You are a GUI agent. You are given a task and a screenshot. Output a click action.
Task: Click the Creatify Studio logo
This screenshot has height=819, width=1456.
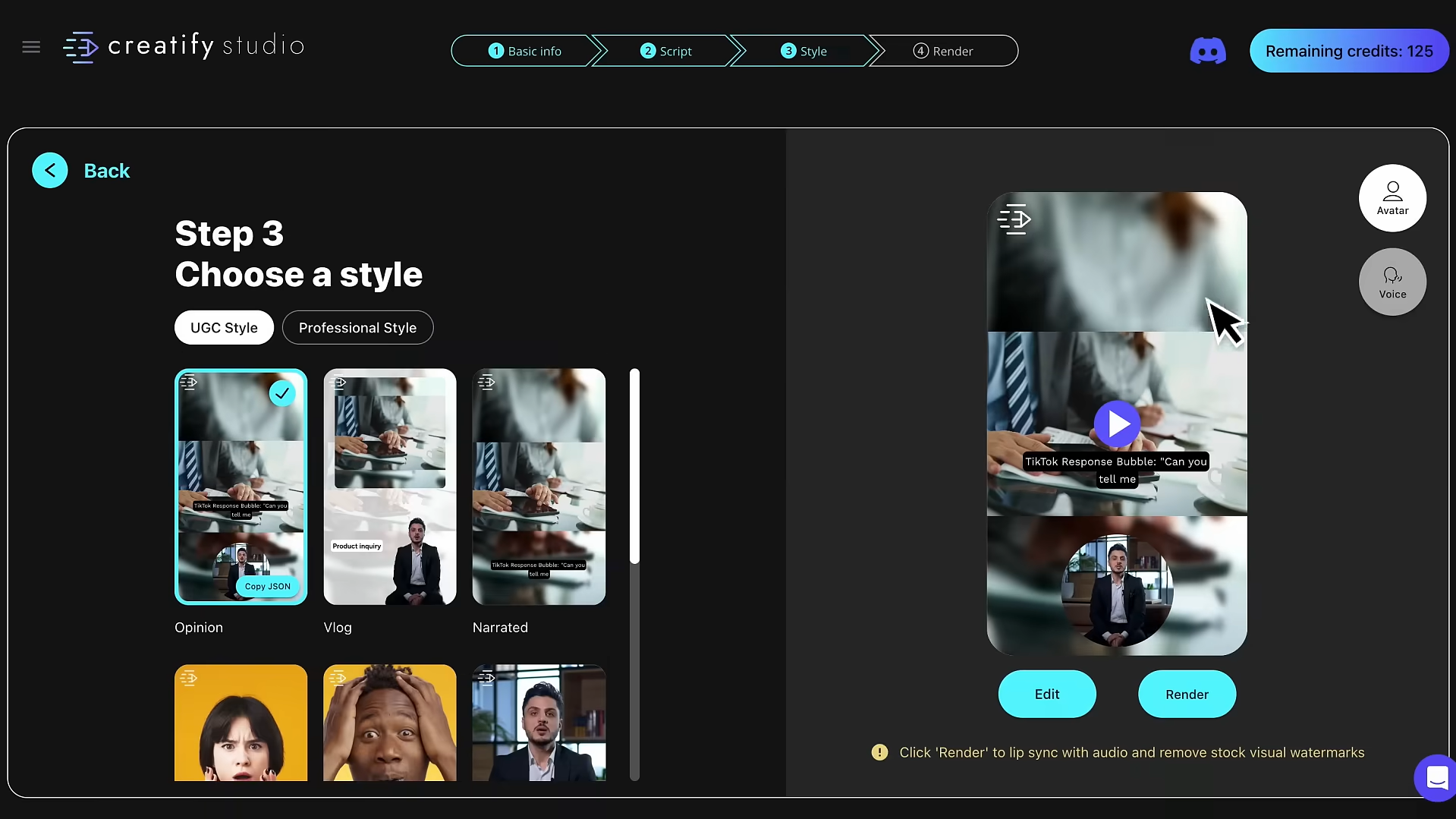pos(182,46)
